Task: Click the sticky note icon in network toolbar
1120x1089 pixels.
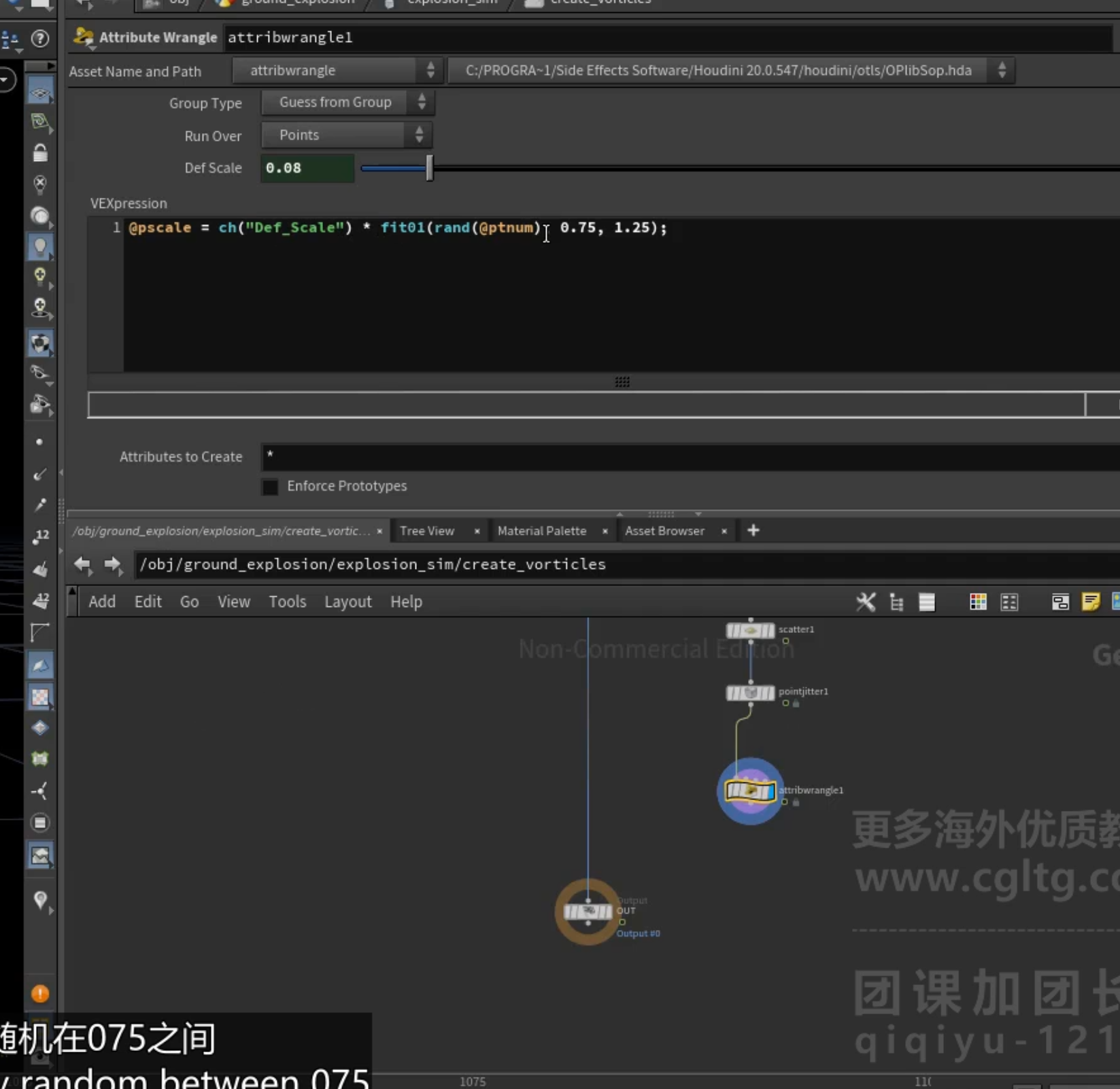Action: click(x=1090, y=602)
